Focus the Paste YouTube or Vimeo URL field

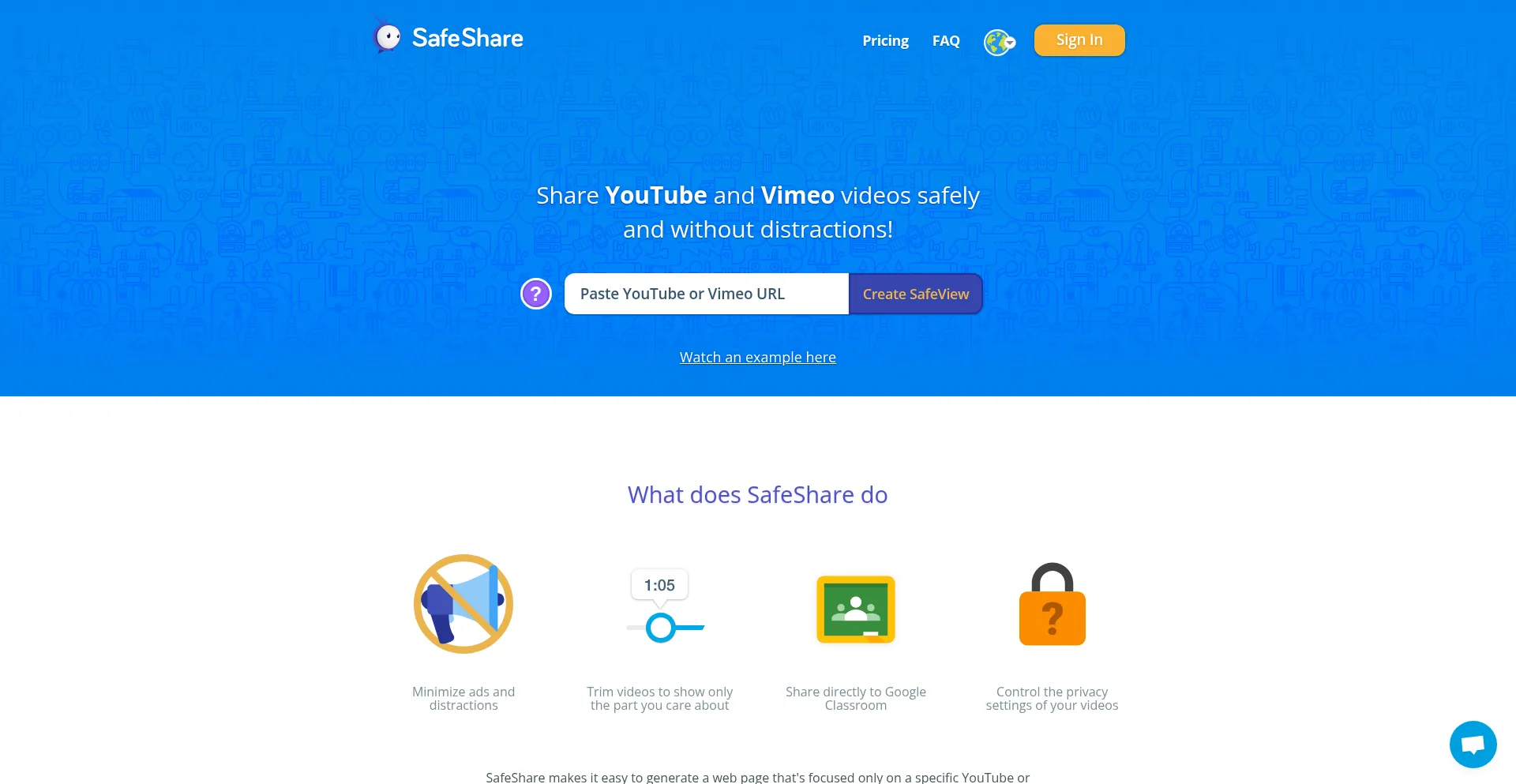point(707,294)
